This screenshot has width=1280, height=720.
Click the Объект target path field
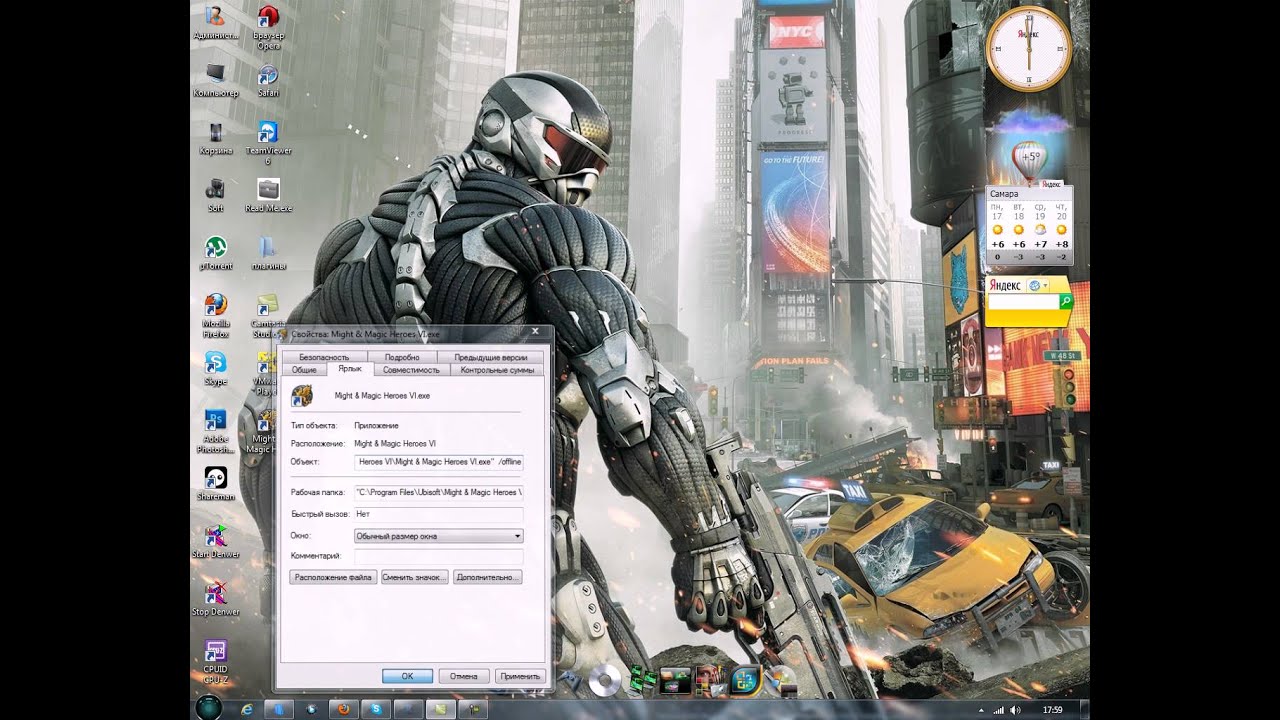pos(439,462)
